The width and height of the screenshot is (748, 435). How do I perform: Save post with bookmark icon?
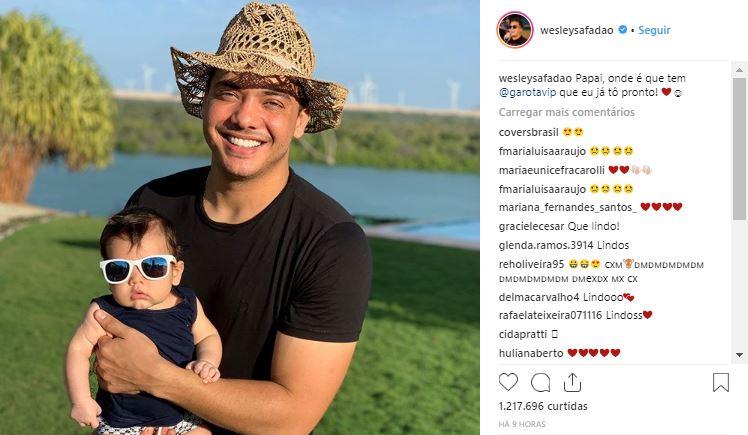point(721,382)
